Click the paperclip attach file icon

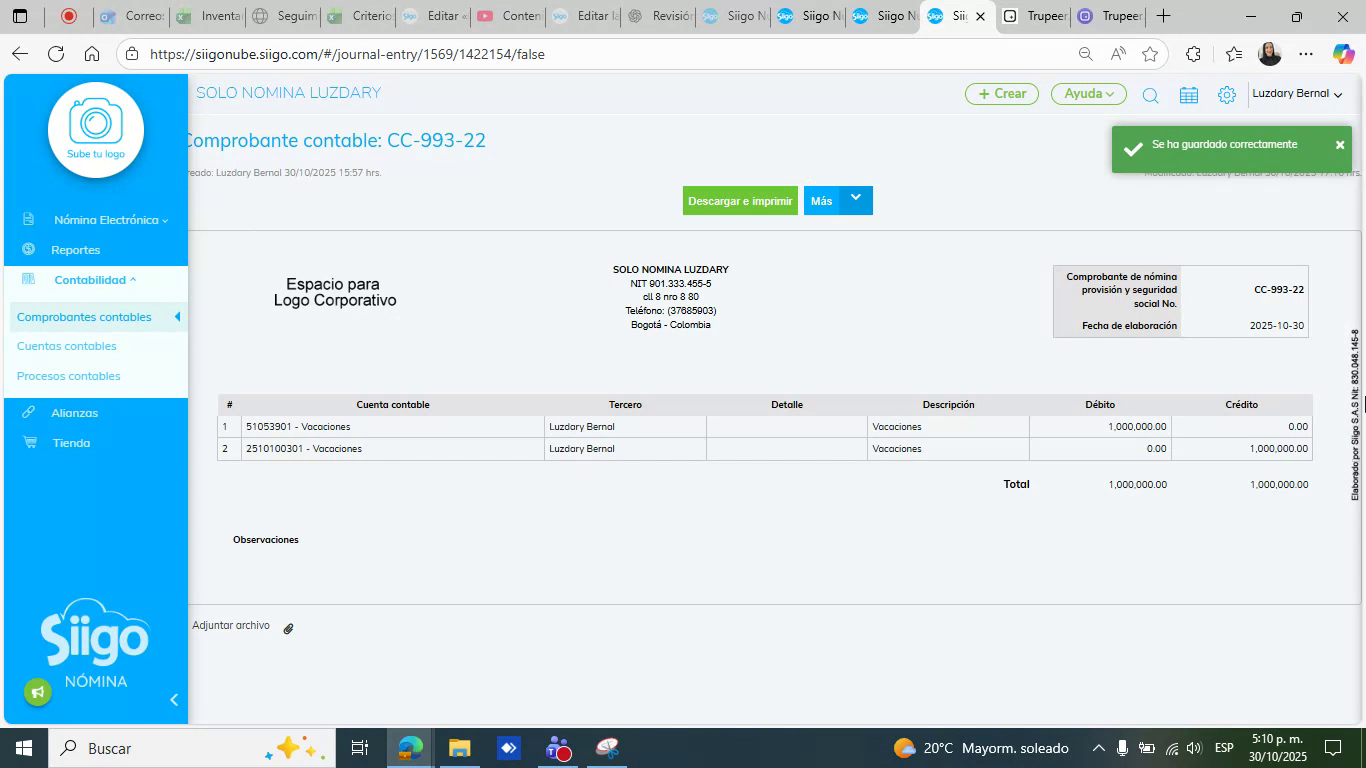[288, 629]
